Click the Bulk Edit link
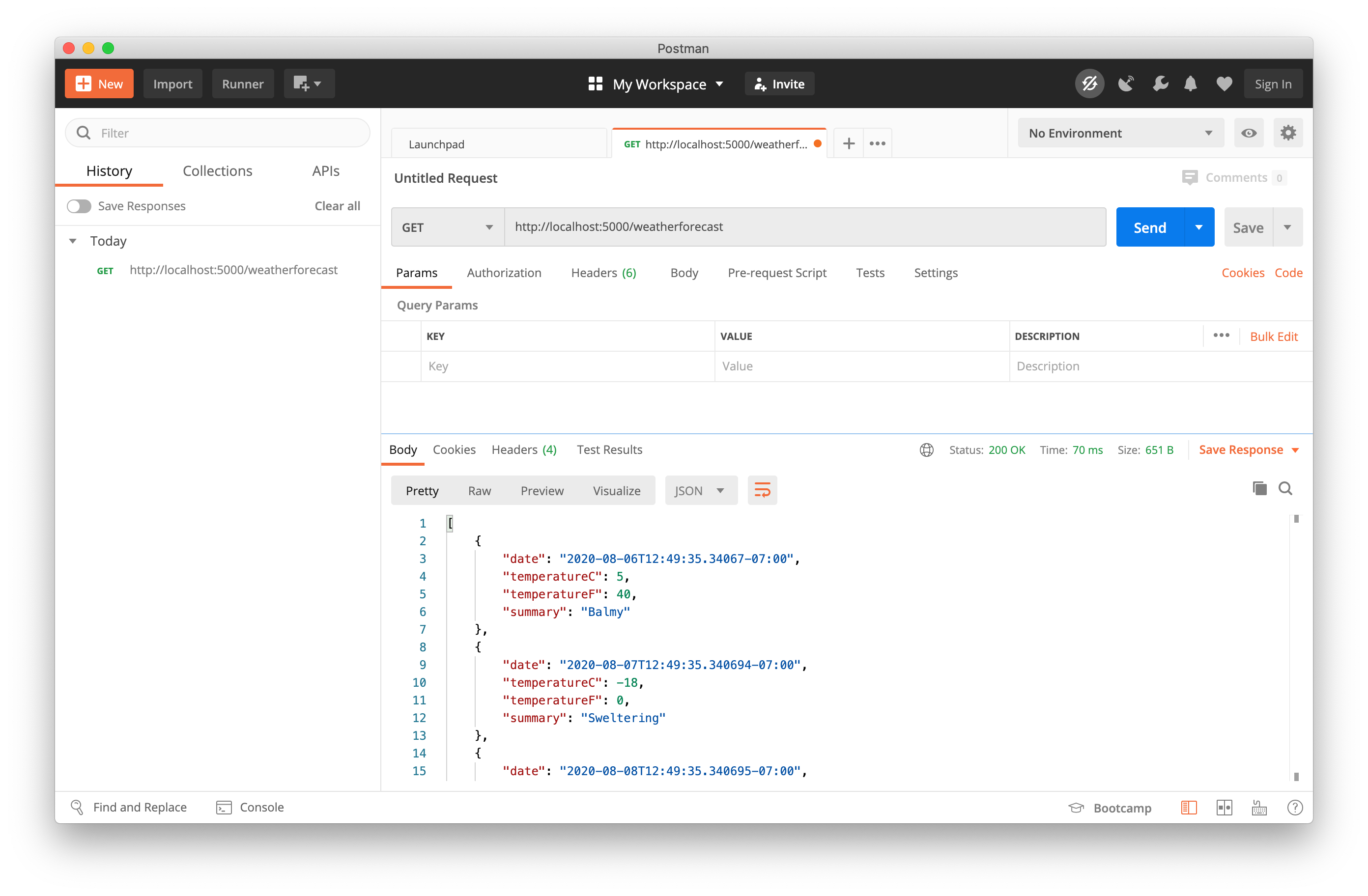This screenshot has width=1368, height=896. click(1273, 337)
